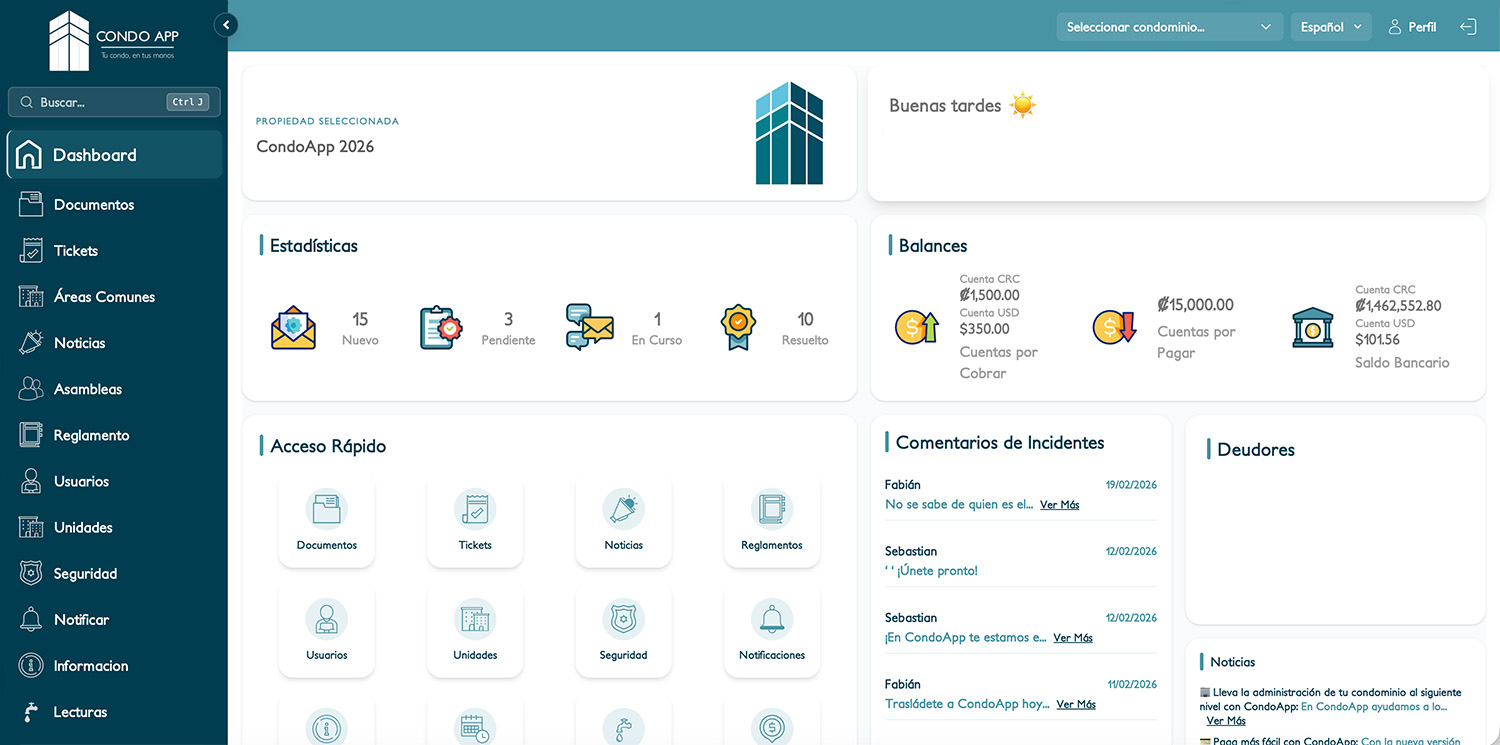Open Documentos quick access tile
The width and height of the screenshot is (1500, 745).
[327, 521]
